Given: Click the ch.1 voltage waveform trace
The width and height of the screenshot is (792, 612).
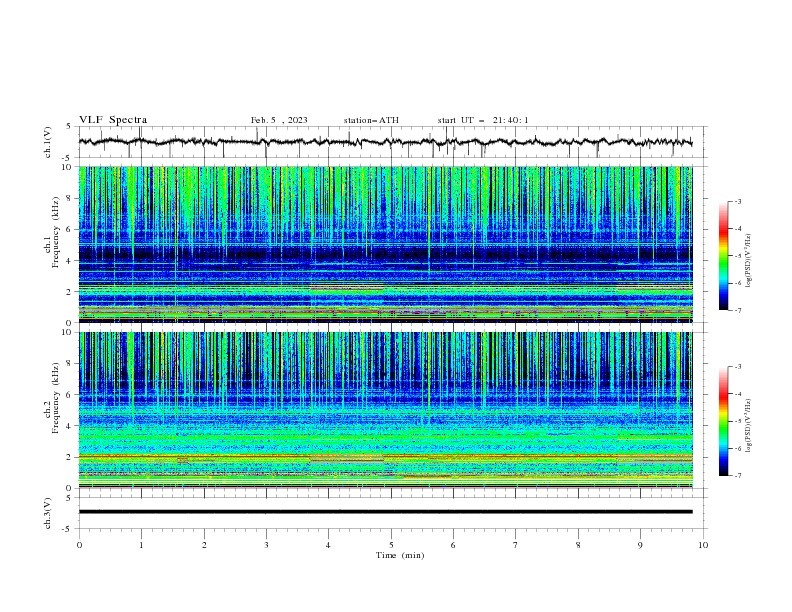Looking at the screenshot, I should point(385,142).
